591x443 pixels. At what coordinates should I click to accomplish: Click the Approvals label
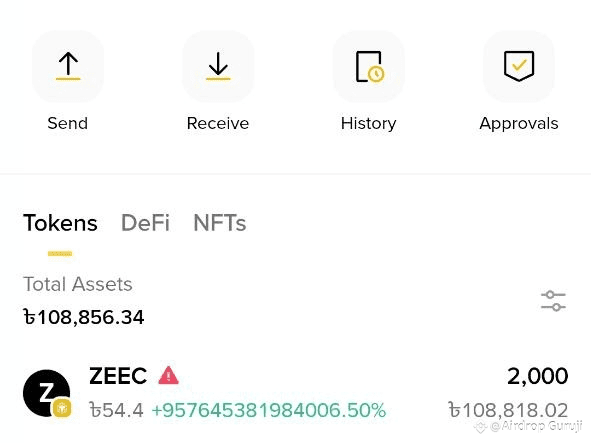point(519,124)
